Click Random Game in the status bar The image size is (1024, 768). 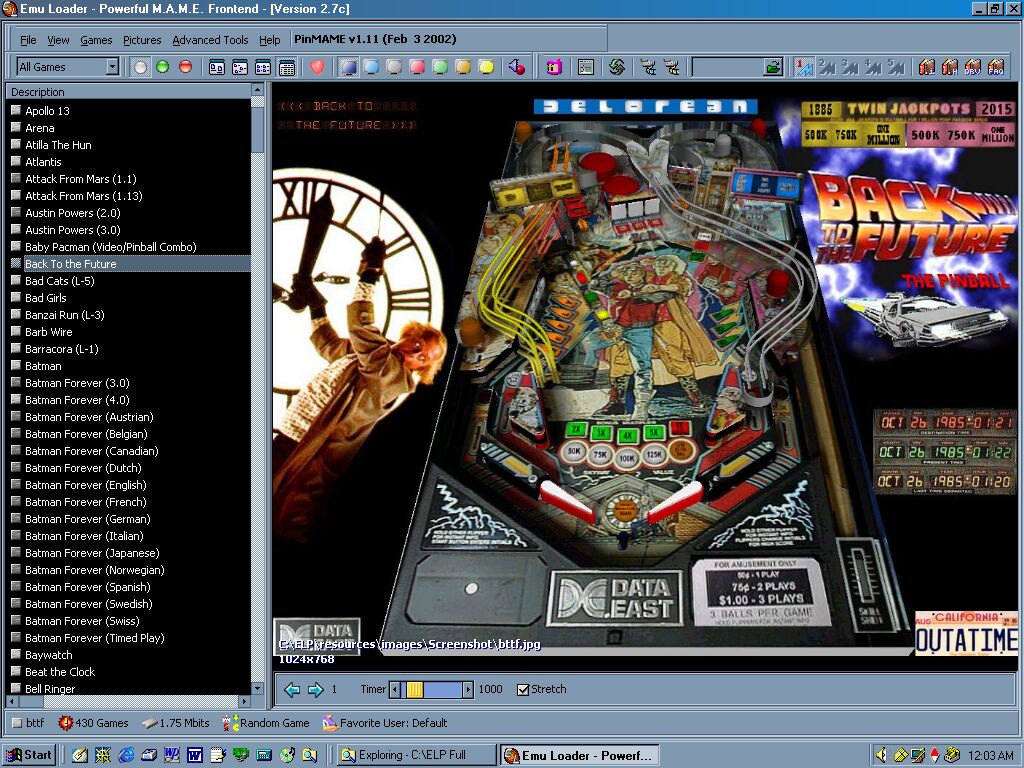266,723
